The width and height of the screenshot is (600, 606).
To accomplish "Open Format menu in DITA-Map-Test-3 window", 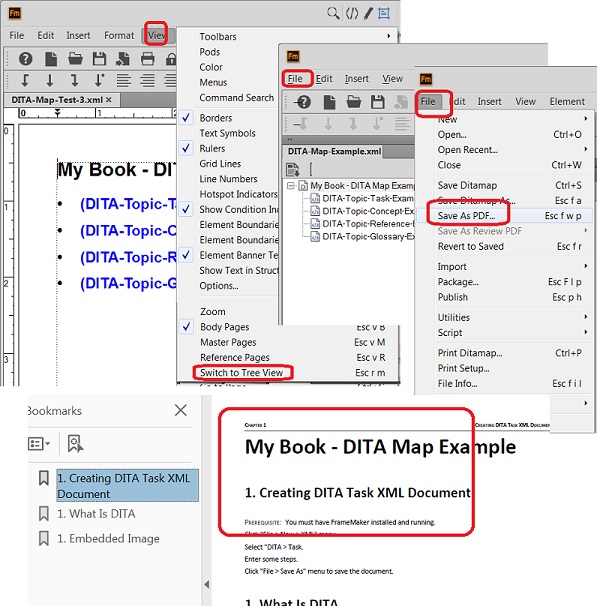I will tap(119, 36).
